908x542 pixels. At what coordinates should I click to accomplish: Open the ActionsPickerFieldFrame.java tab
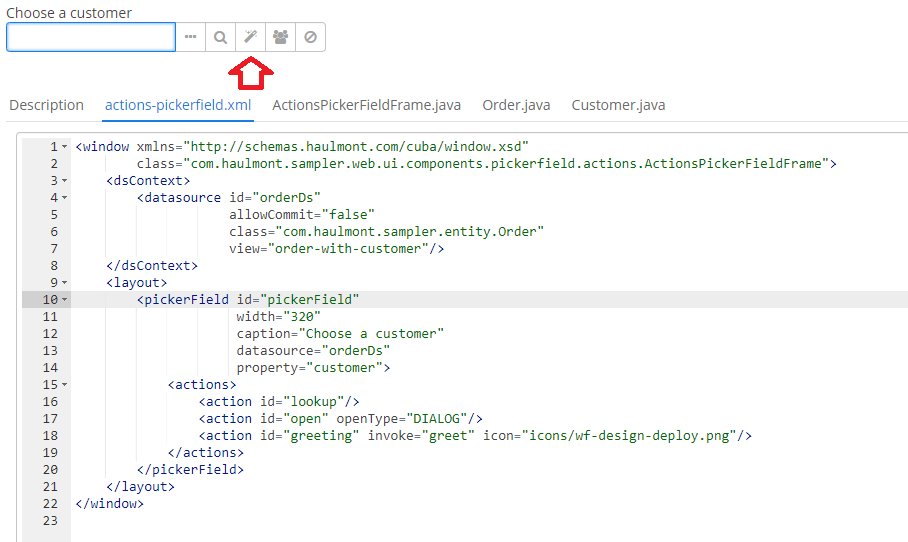point(367,105)
